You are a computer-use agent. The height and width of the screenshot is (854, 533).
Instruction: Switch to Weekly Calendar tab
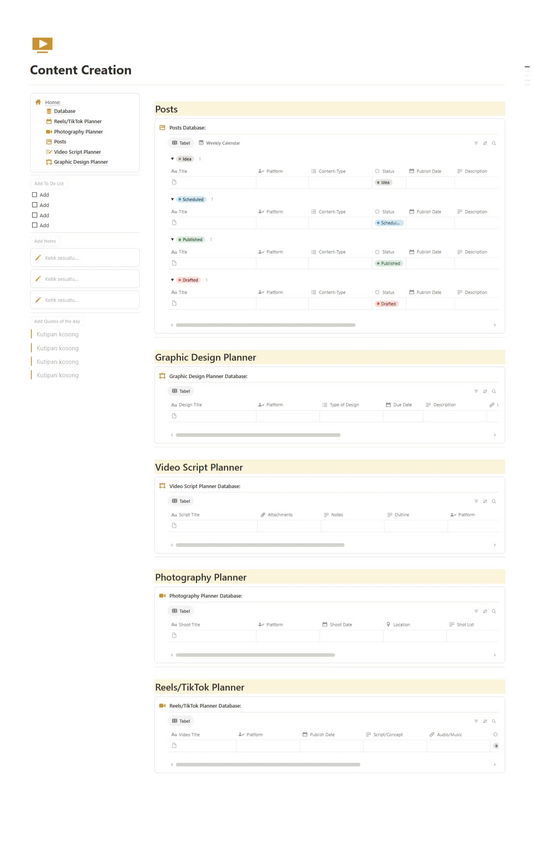(x=219, y=143)
